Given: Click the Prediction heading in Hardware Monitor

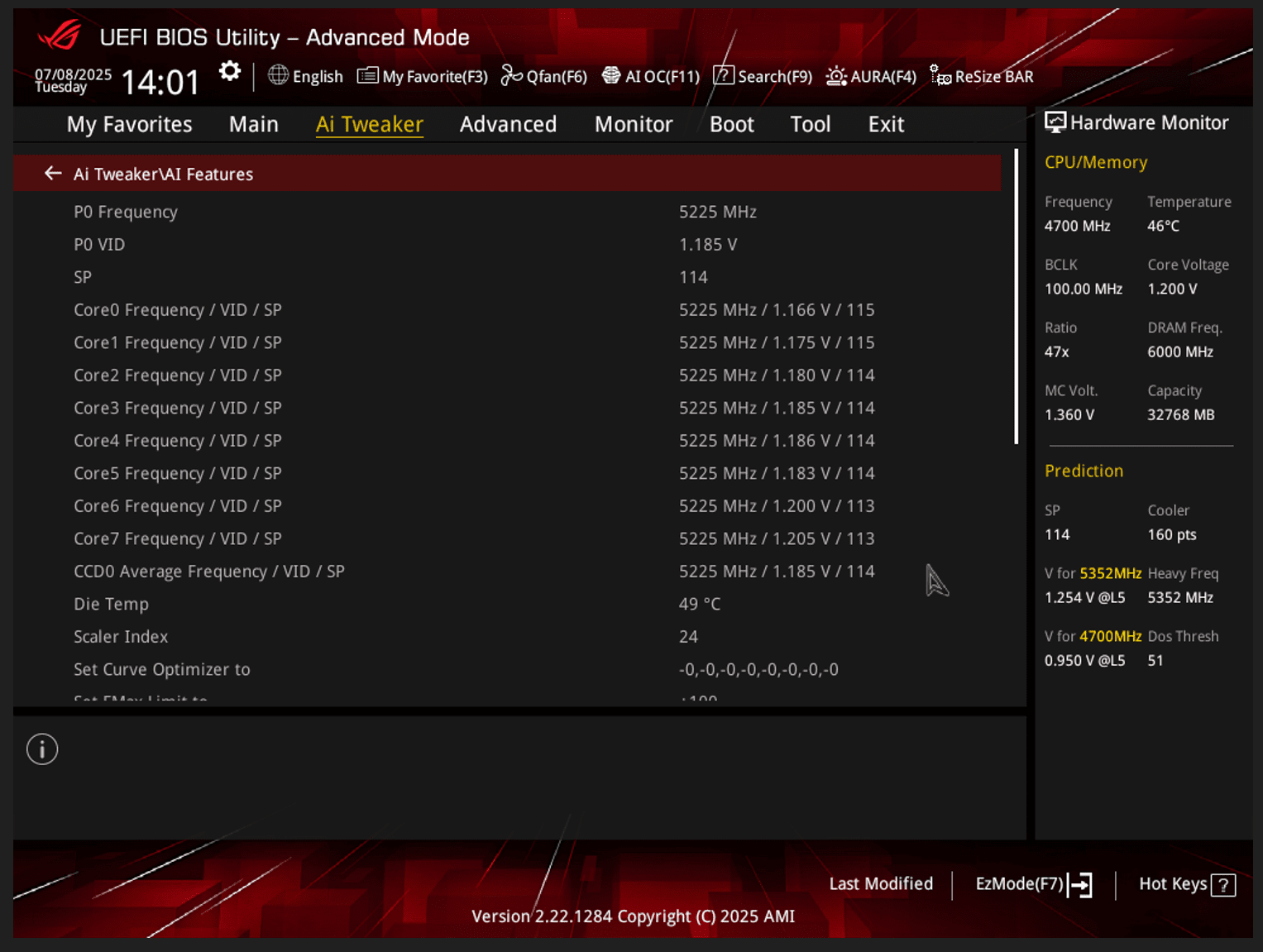Looking at the screenshot, I should click(x=1084, y=471).
